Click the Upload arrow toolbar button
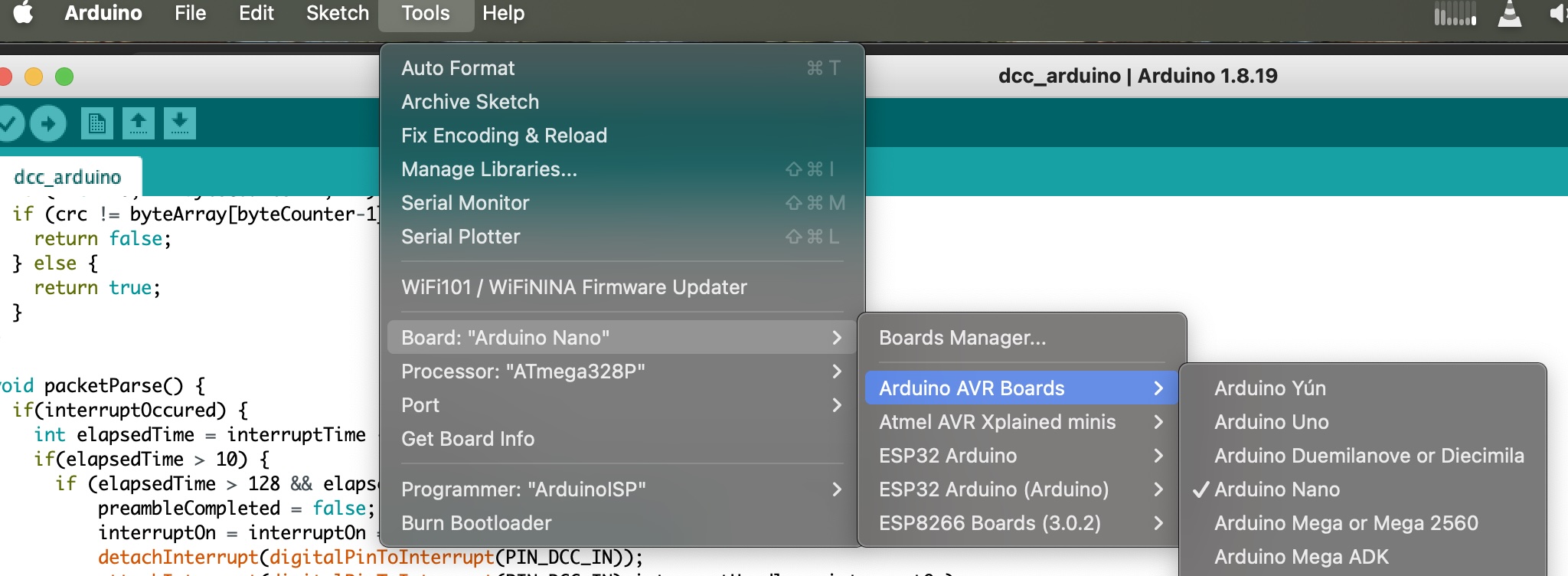 pyautogui.click(x=48, y=123)
